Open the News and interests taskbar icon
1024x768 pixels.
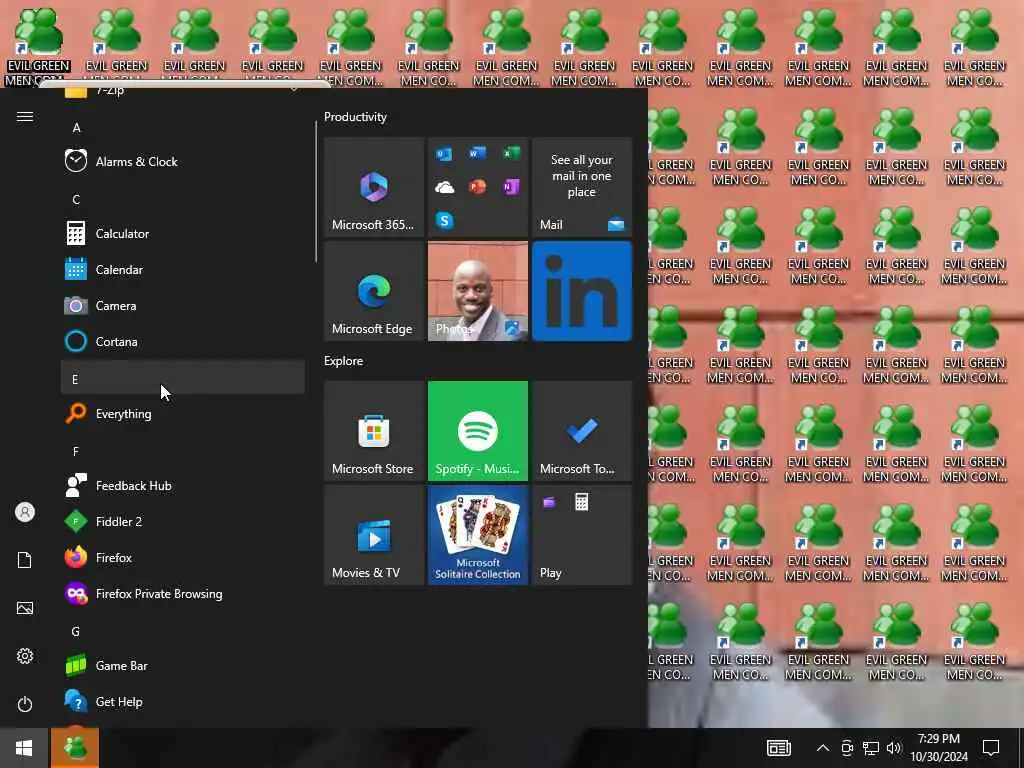778,748
